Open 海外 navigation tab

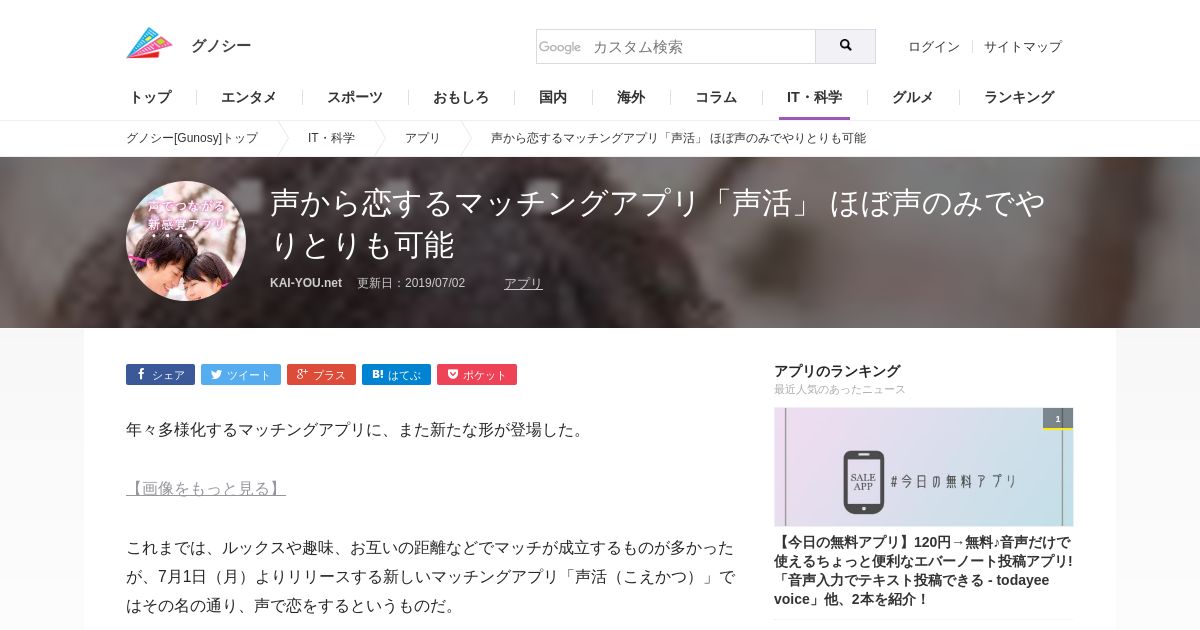[631, 97]
